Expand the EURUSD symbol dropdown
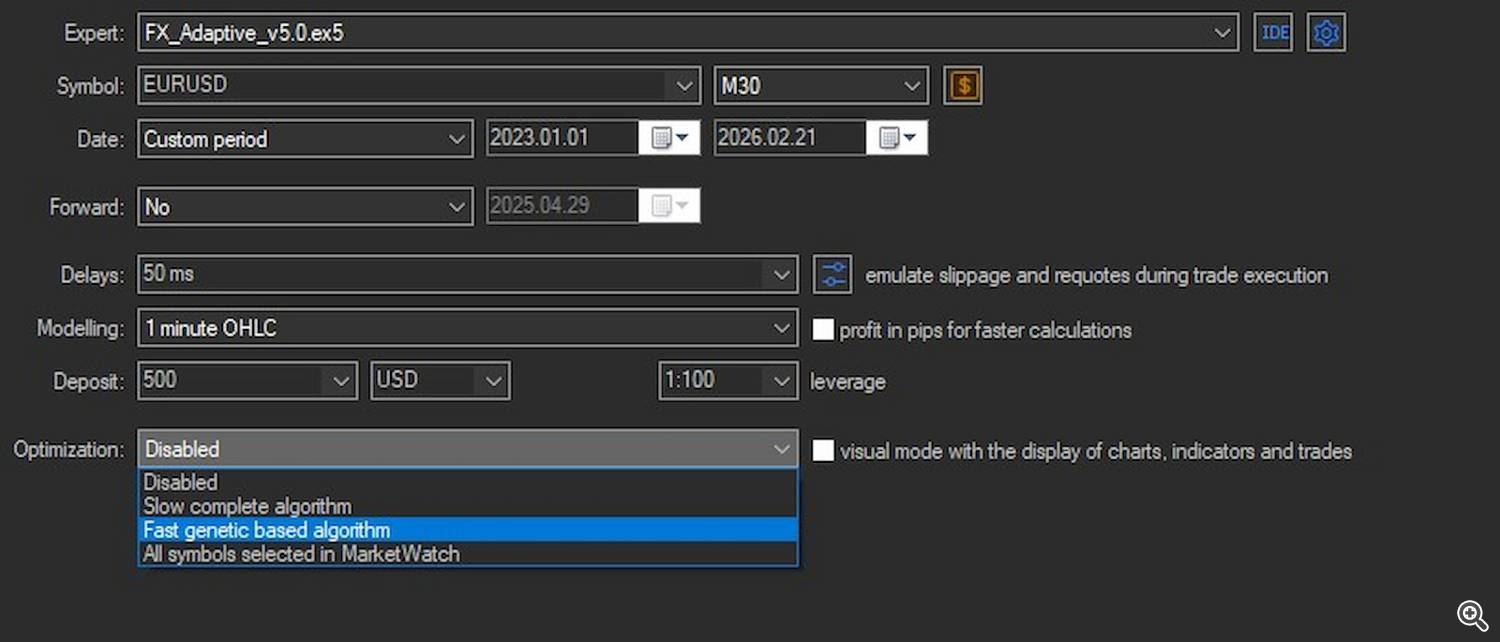This screenshot has height=642, width=1500. coord(419,85)
